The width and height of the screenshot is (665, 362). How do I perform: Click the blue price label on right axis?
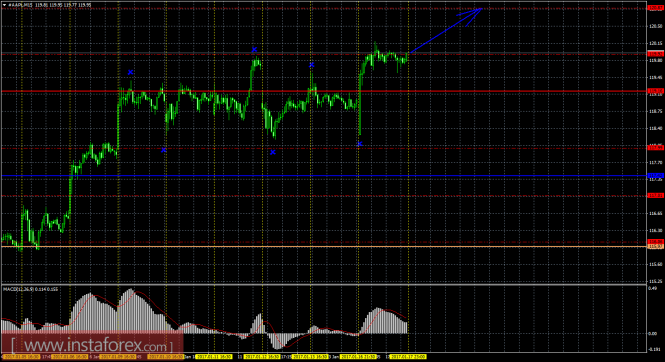656,175
